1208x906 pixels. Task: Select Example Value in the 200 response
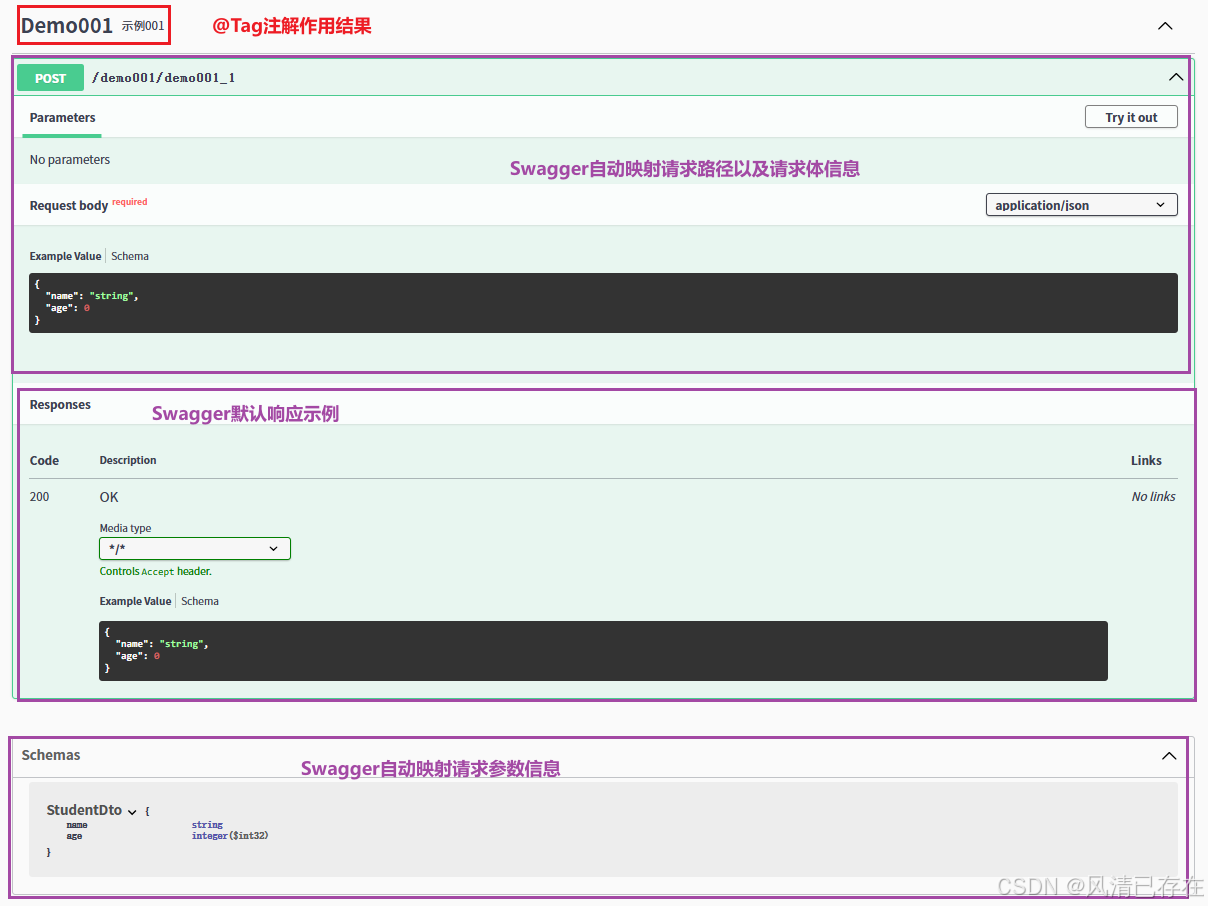pyautogui.click(x=135, y=601)
